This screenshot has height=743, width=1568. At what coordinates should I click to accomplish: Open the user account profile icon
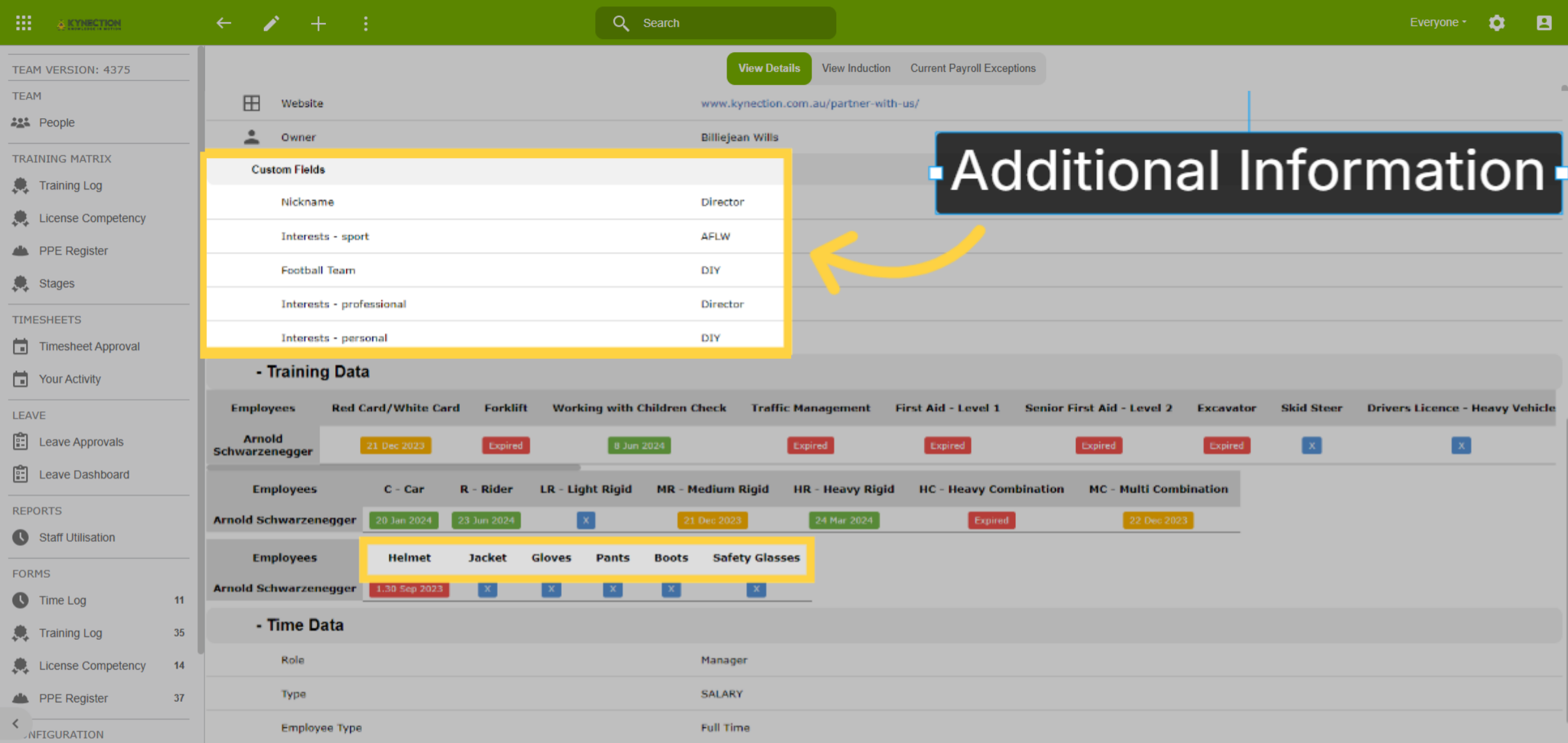pos(1544,23)
